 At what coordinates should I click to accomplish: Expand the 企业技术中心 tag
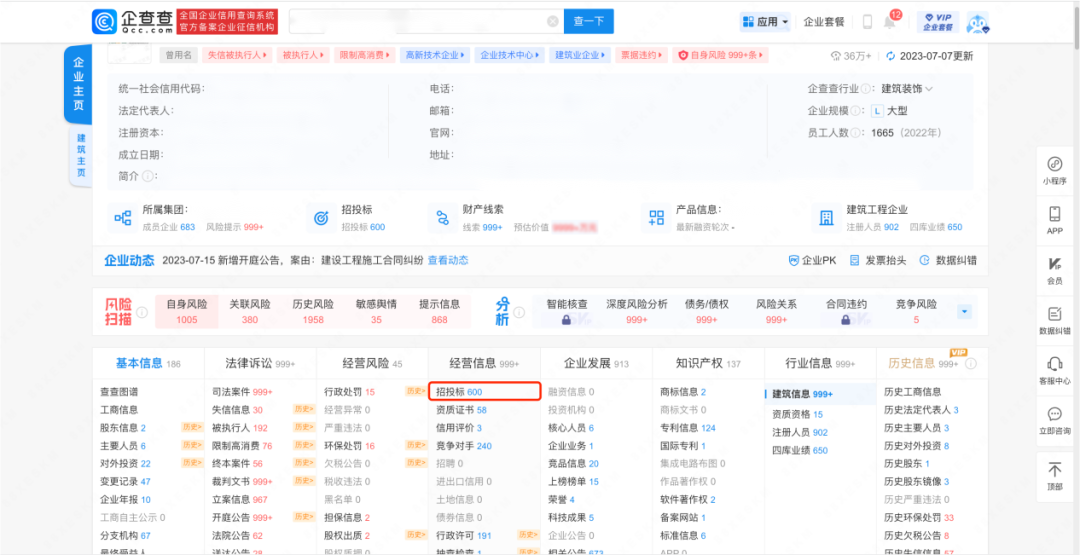[x=510, y=55]
